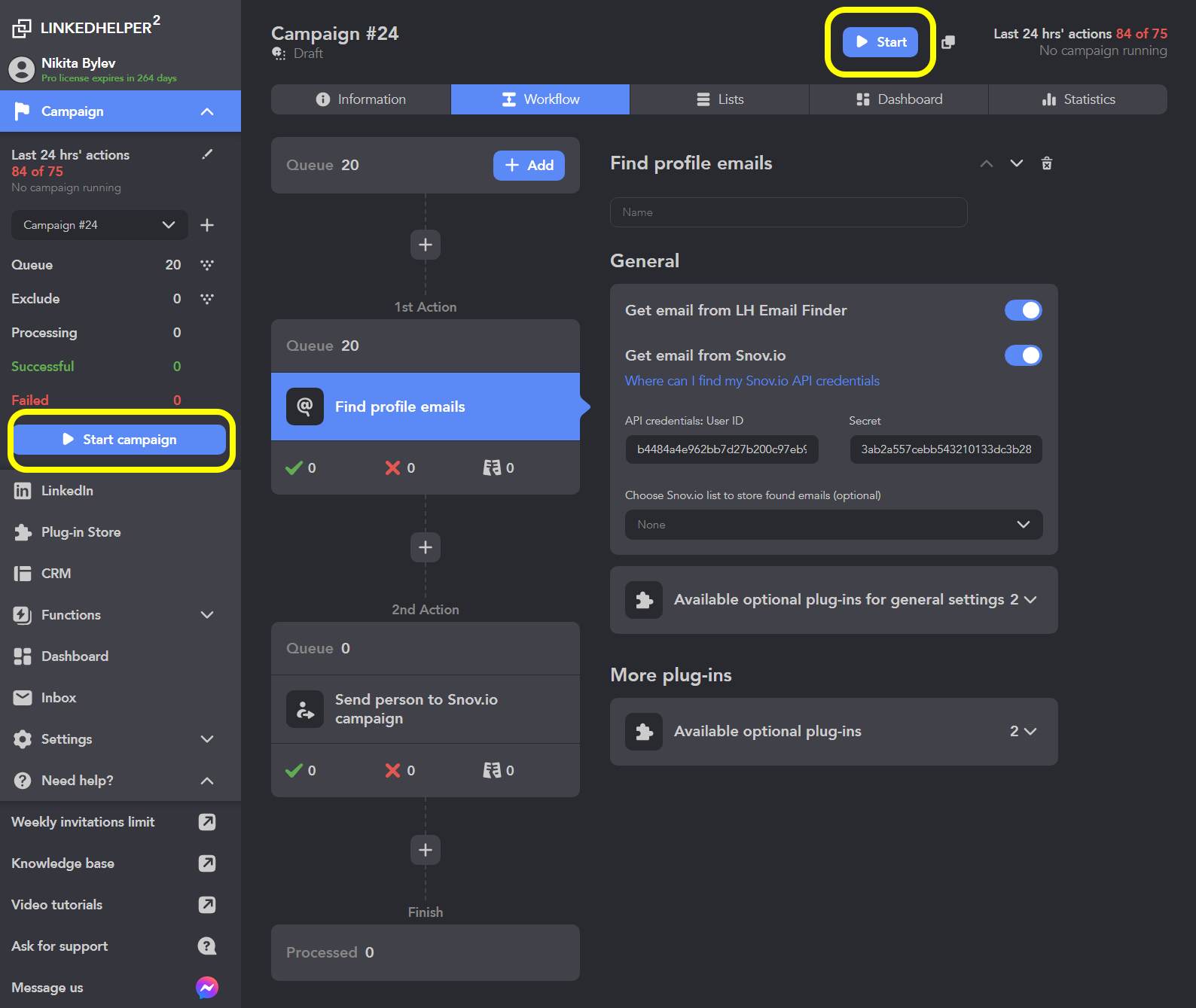Image resolution: width=1196 pixels, height=1008 pixels.
Task: Open Successful list in sidebar
Action: 98,367
